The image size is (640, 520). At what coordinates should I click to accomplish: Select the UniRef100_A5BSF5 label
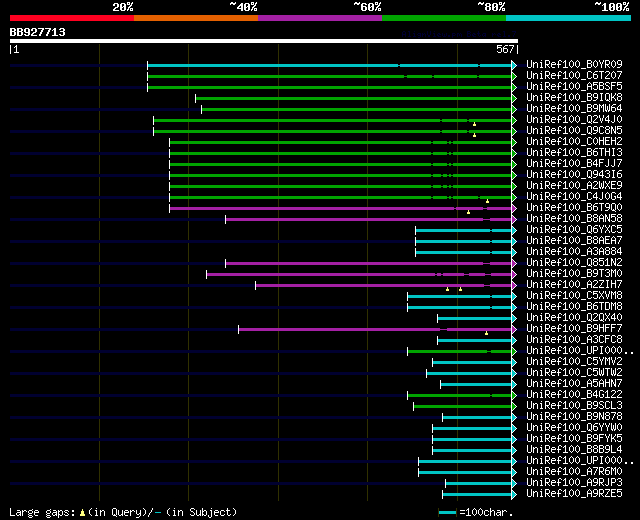tap(574, 87)
